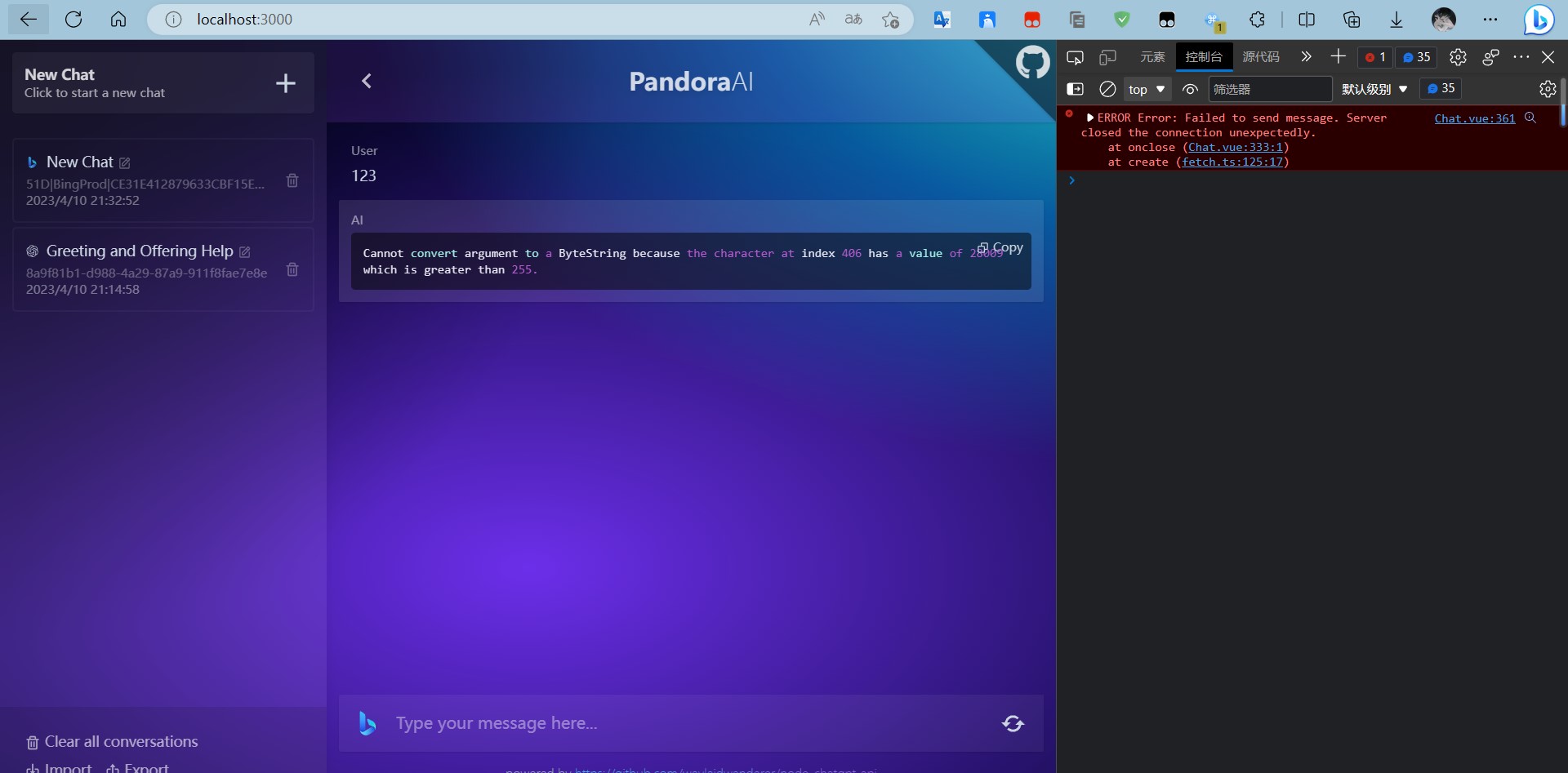Image resolution: width=1568 pixels, height=773 pixels.
Task: Switch to the 源代码 tab
Action: (1261, 57)
